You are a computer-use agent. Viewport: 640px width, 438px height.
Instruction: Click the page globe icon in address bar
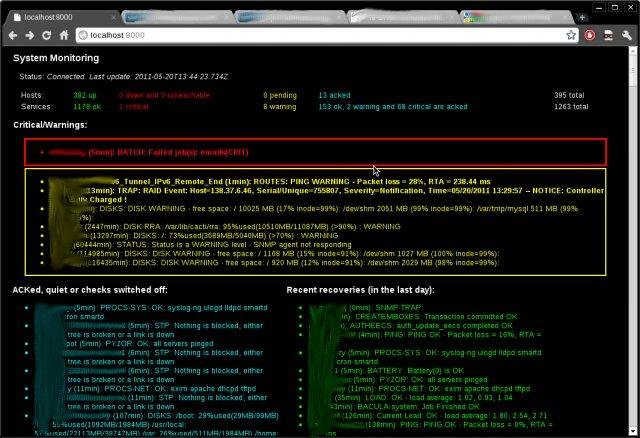[x=83, y=35]
